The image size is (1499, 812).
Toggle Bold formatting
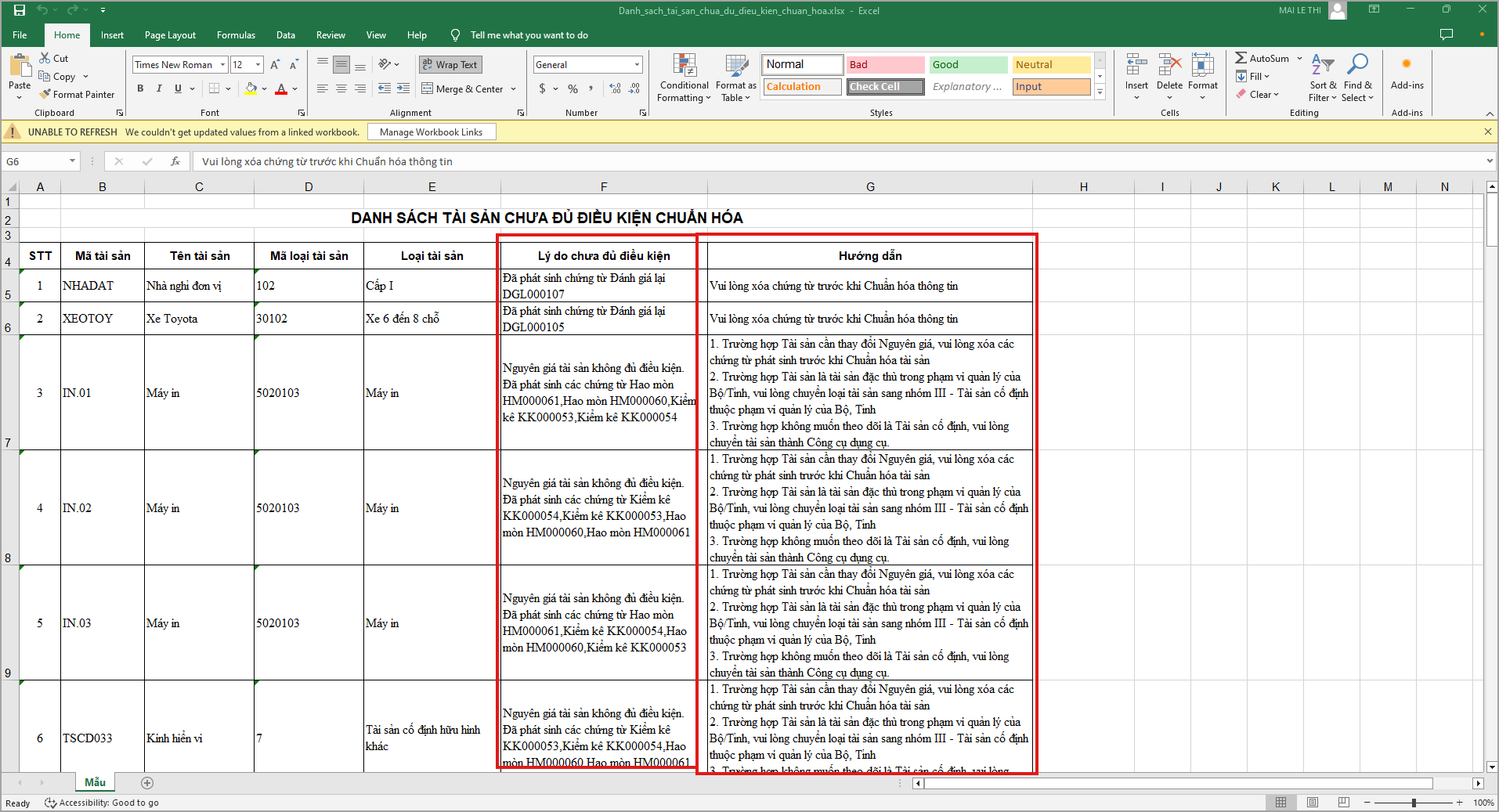(140, 88)
